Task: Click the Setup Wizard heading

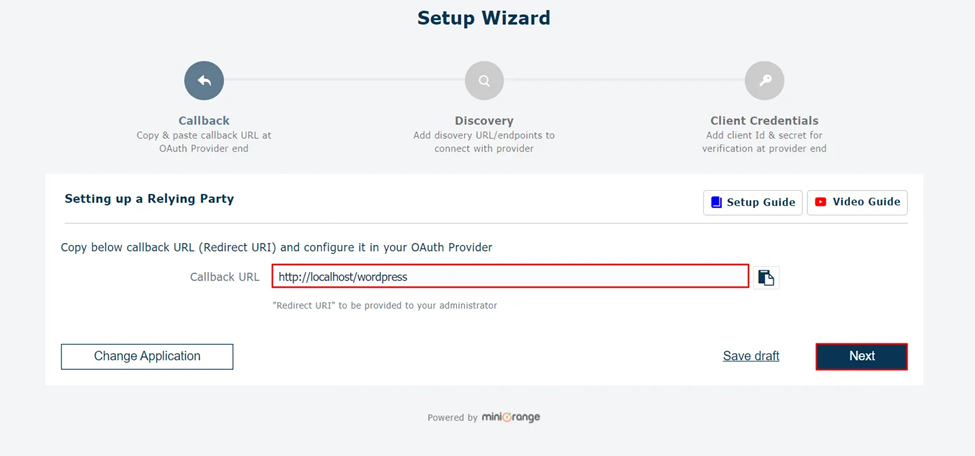Action: pos(484,17)
